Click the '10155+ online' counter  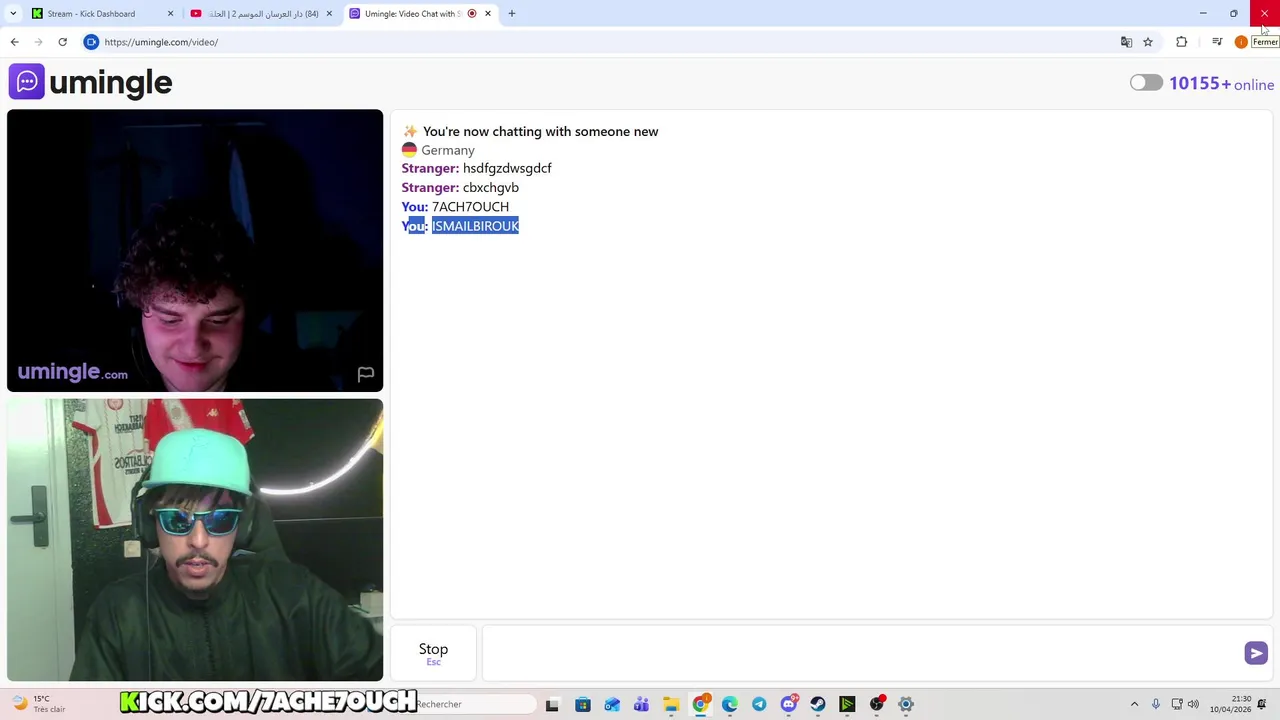click(x=1221, y=84)
